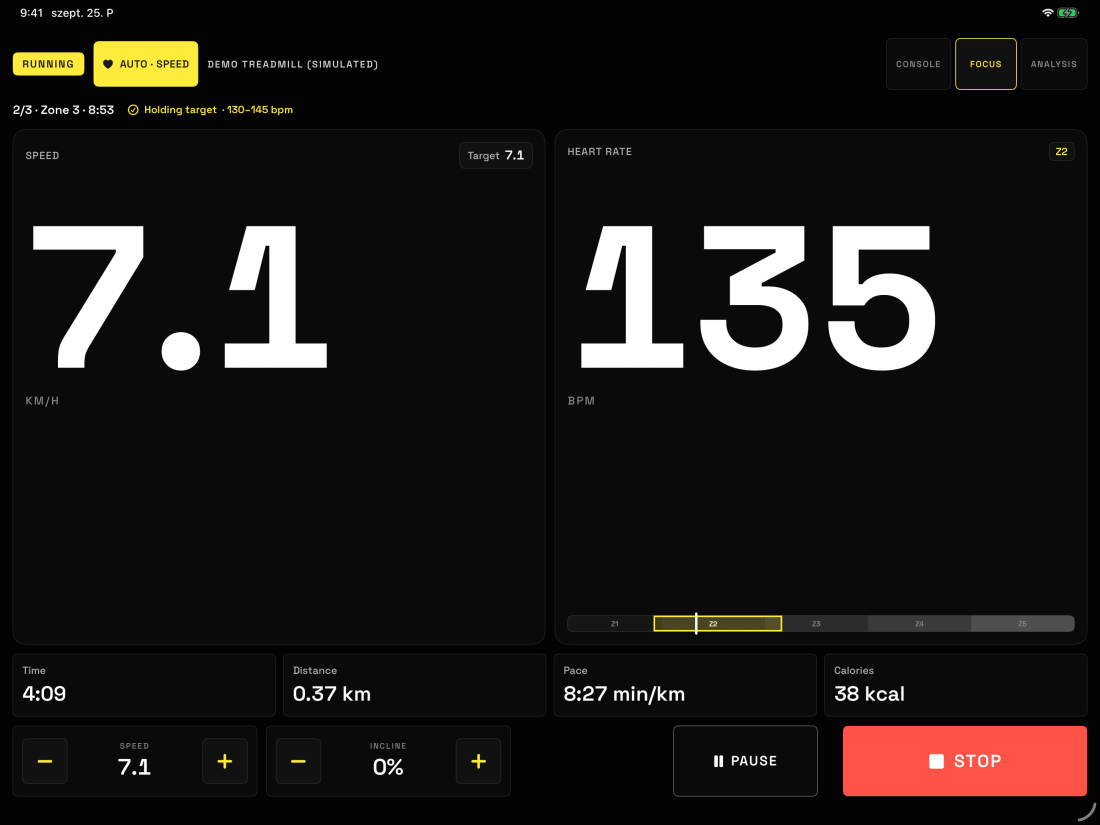Screen dimensions: 1100x825
Task: Click the Target 7.1 chip
Action: 496,156
